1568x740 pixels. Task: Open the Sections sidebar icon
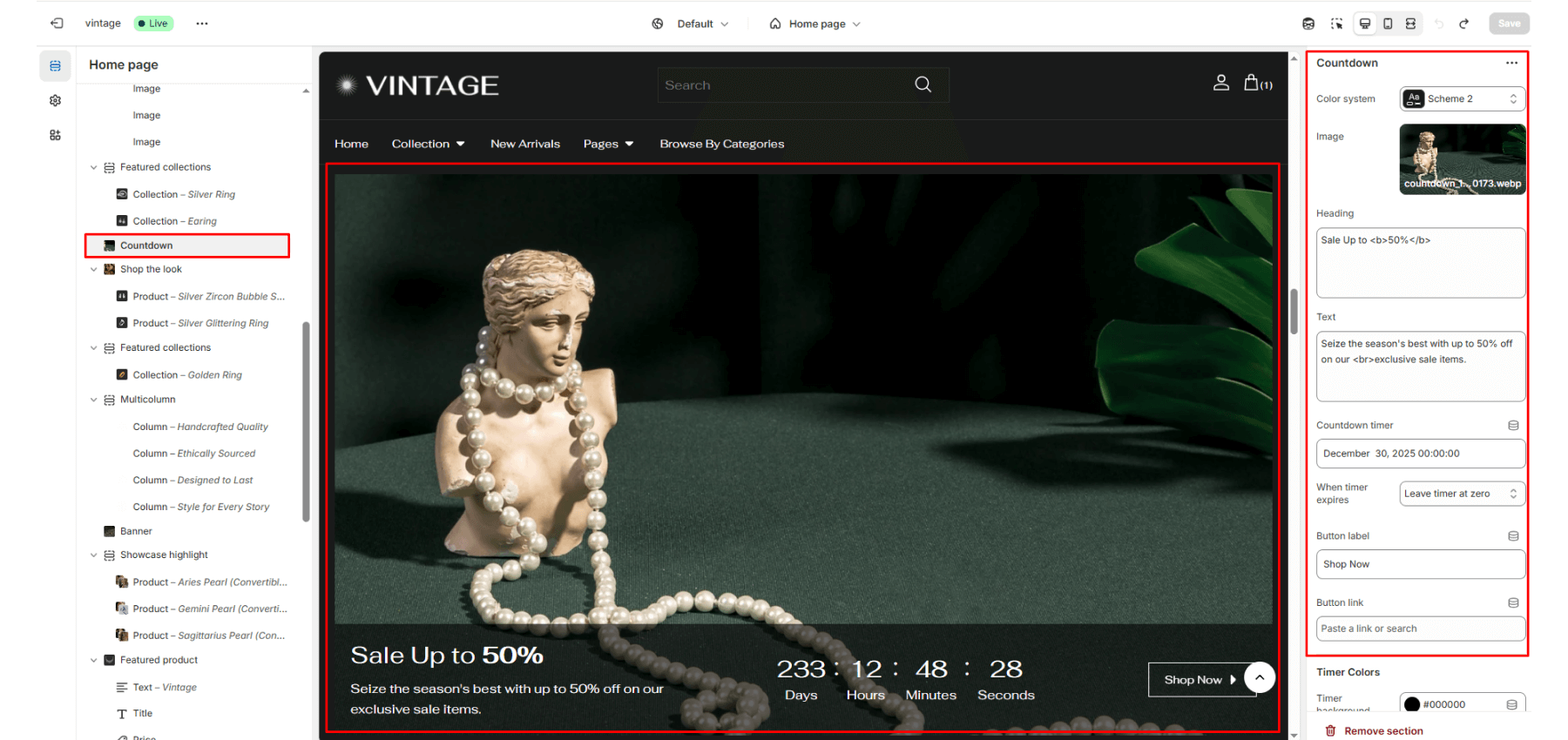(x=55, y=66)
